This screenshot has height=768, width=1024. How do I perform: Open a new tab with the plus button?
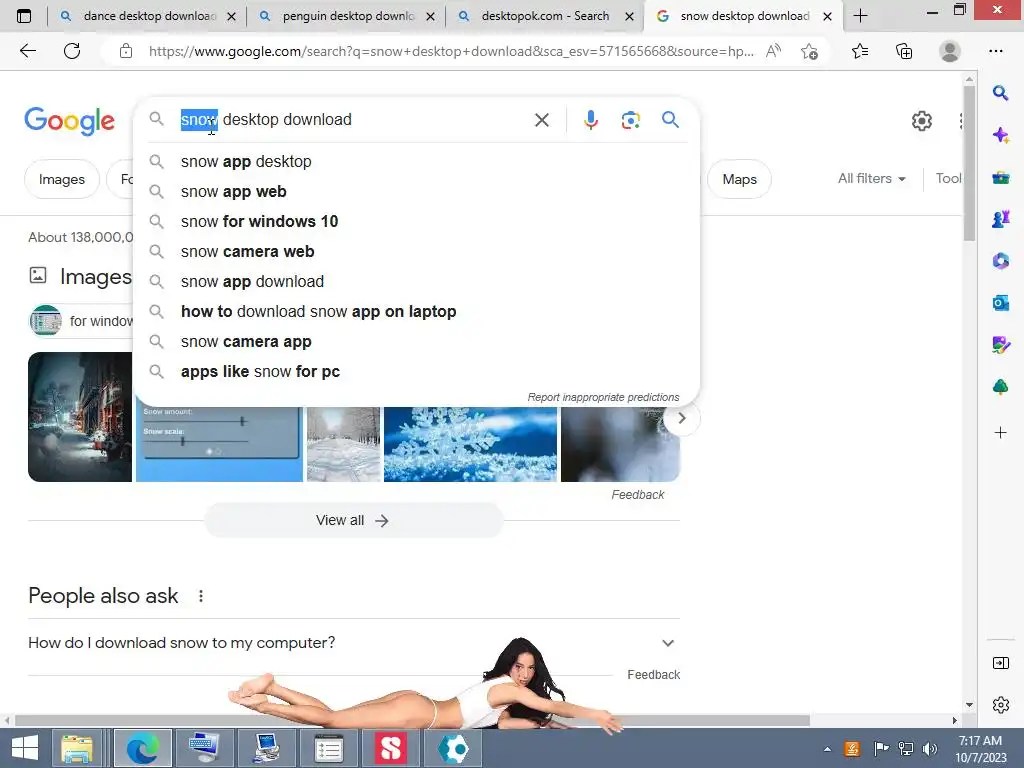(x=861, y=16)
